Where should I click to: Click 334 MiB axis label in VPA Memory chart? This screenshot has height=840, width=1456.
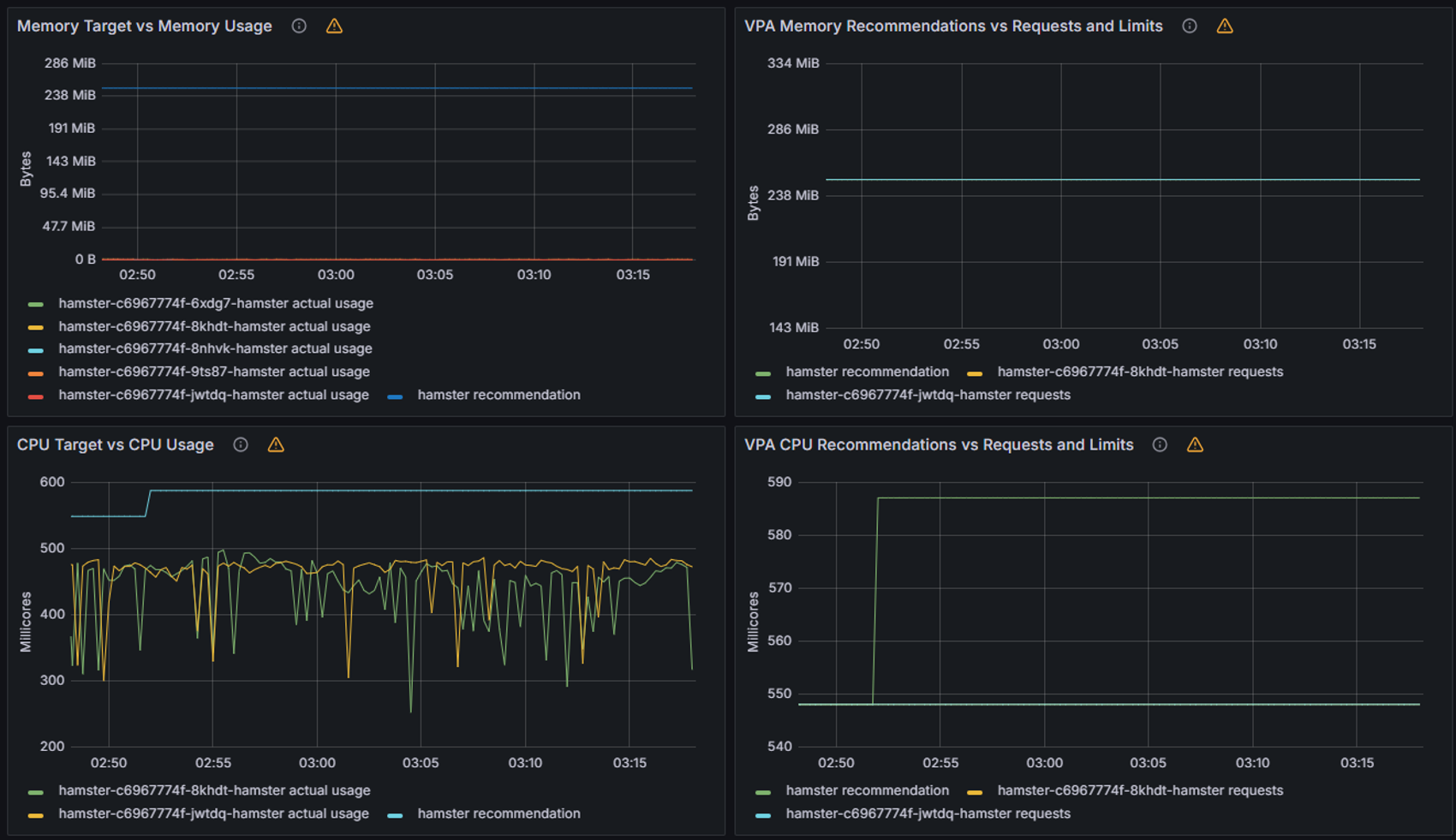(x=793, y=63)
